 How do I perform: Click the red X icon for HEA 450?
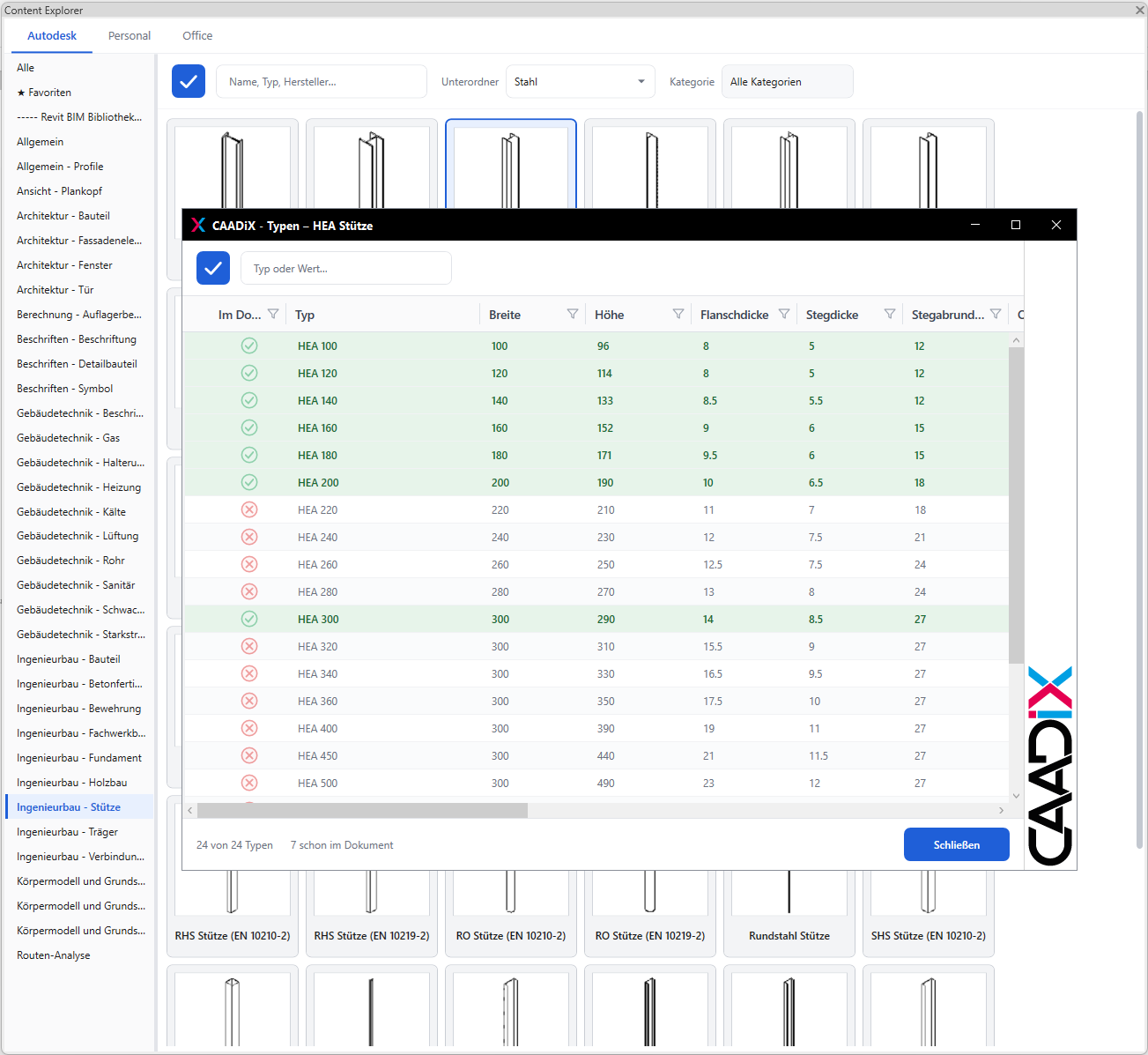pos(249,755)
